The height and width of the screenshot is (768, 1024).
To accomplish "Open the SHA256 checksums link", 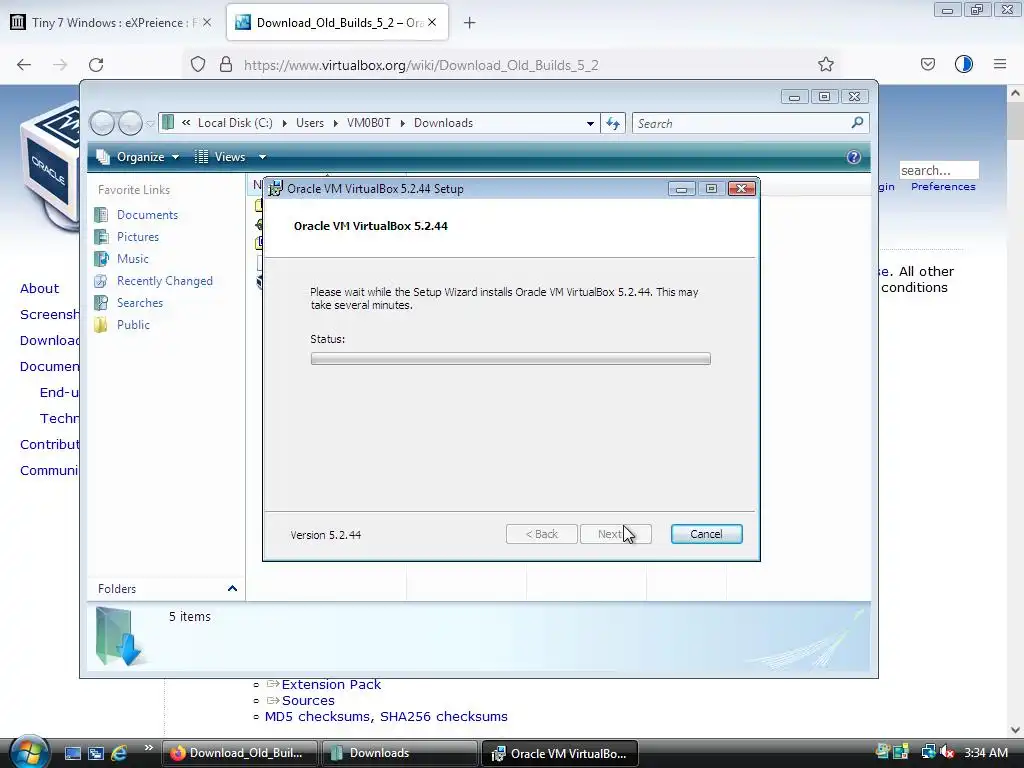I will coord(444,716).
